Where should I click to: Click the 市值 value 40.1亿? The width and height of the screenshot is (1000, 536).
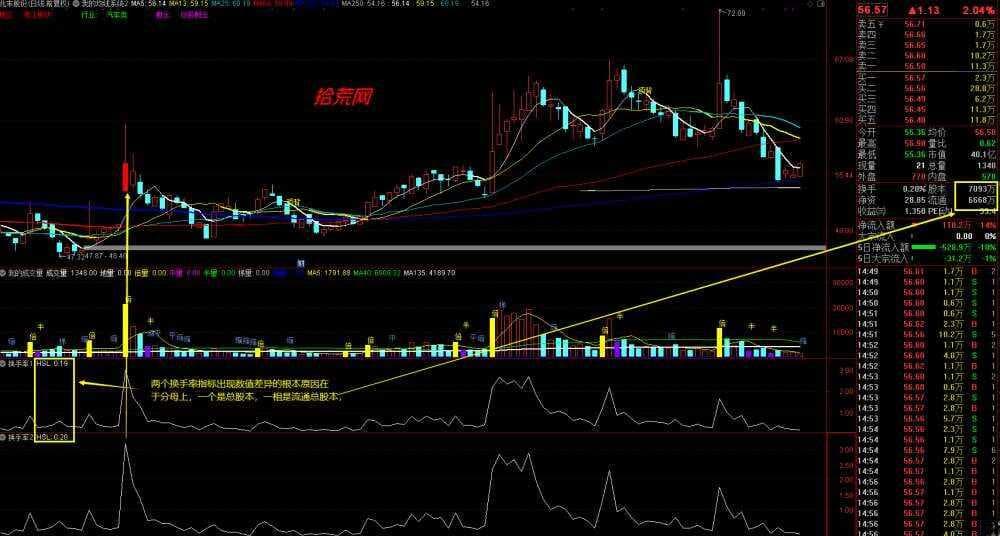click(985, 154)
